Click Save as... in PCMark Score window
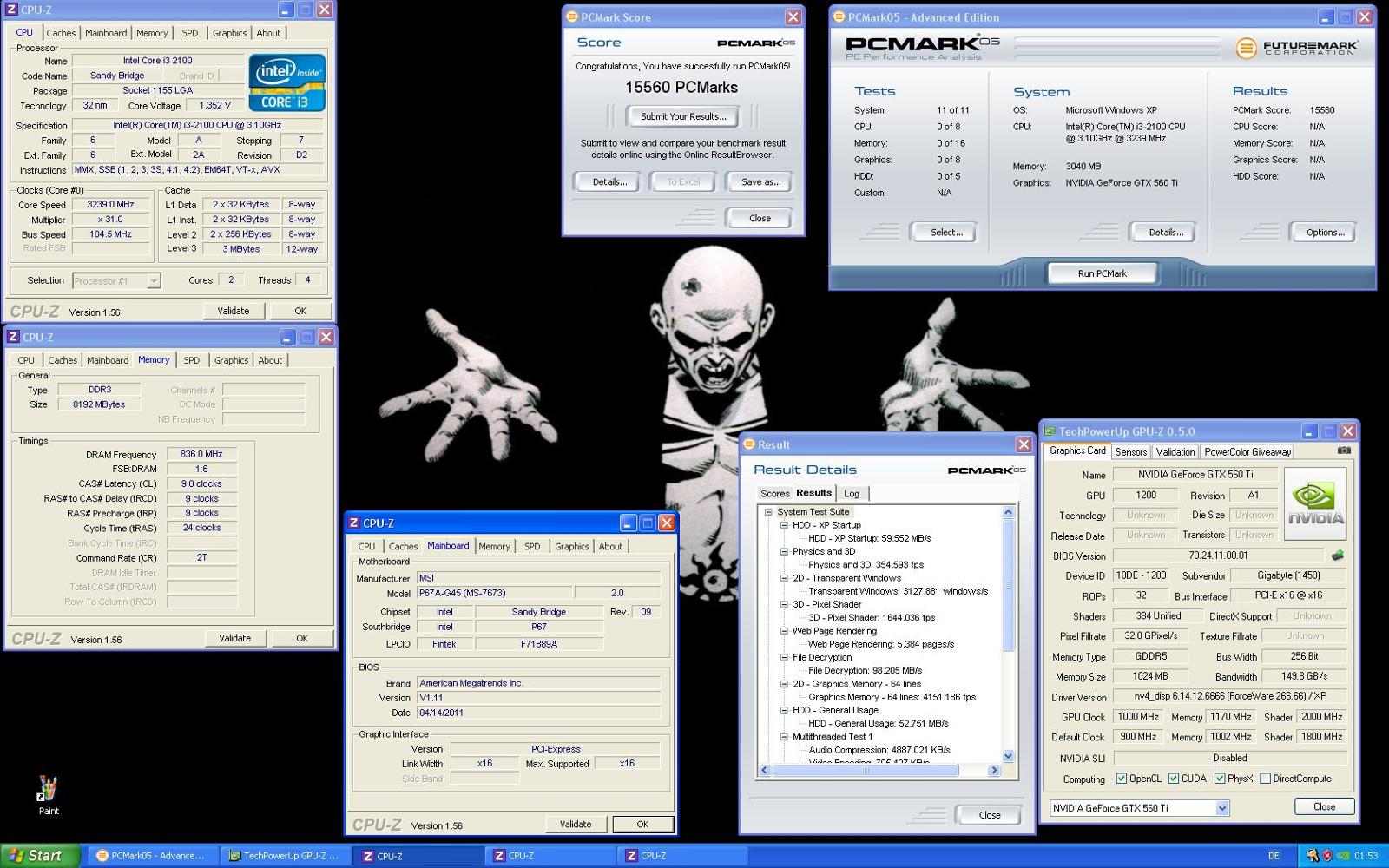The height and width of the screenshot is (868, 1389). click(x=761, y=182)
